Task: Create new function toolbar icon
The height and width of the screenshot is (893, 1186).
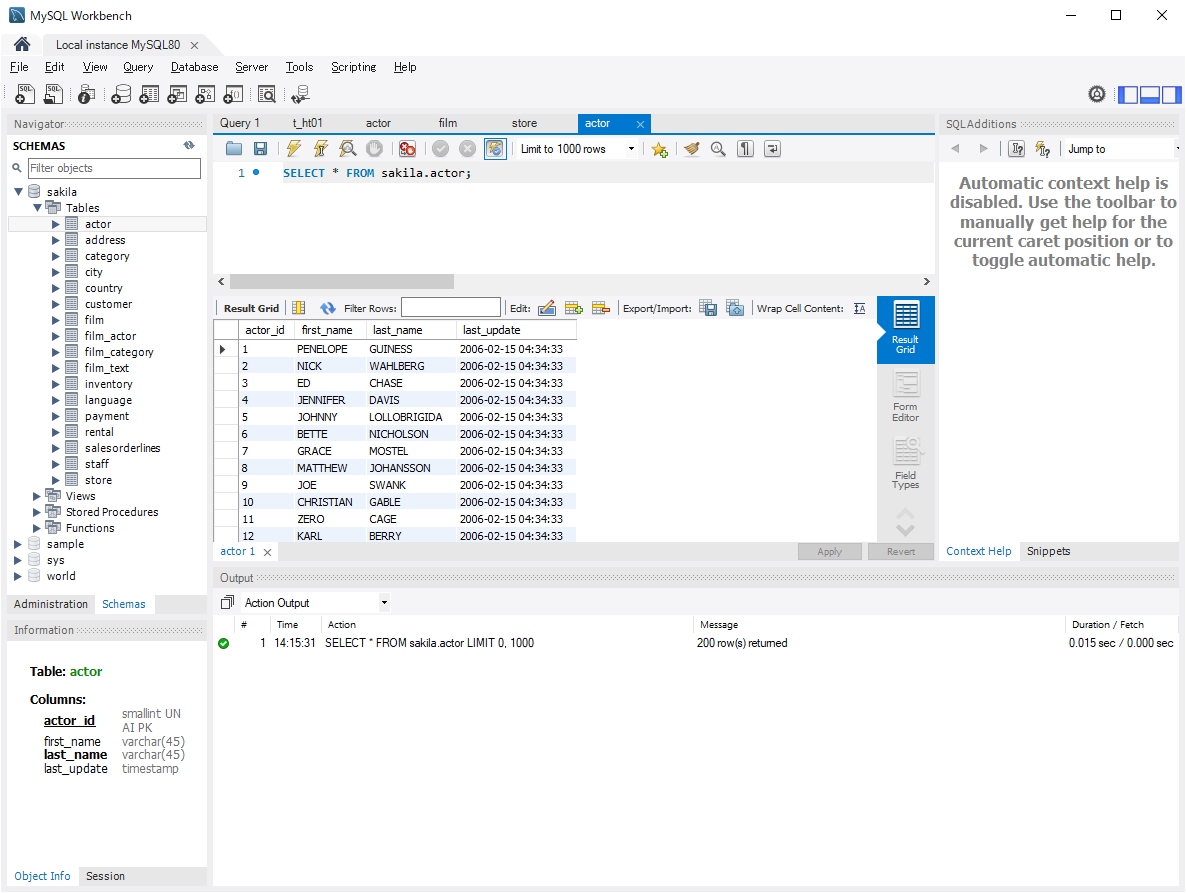Action: click(x=233, y=94)
